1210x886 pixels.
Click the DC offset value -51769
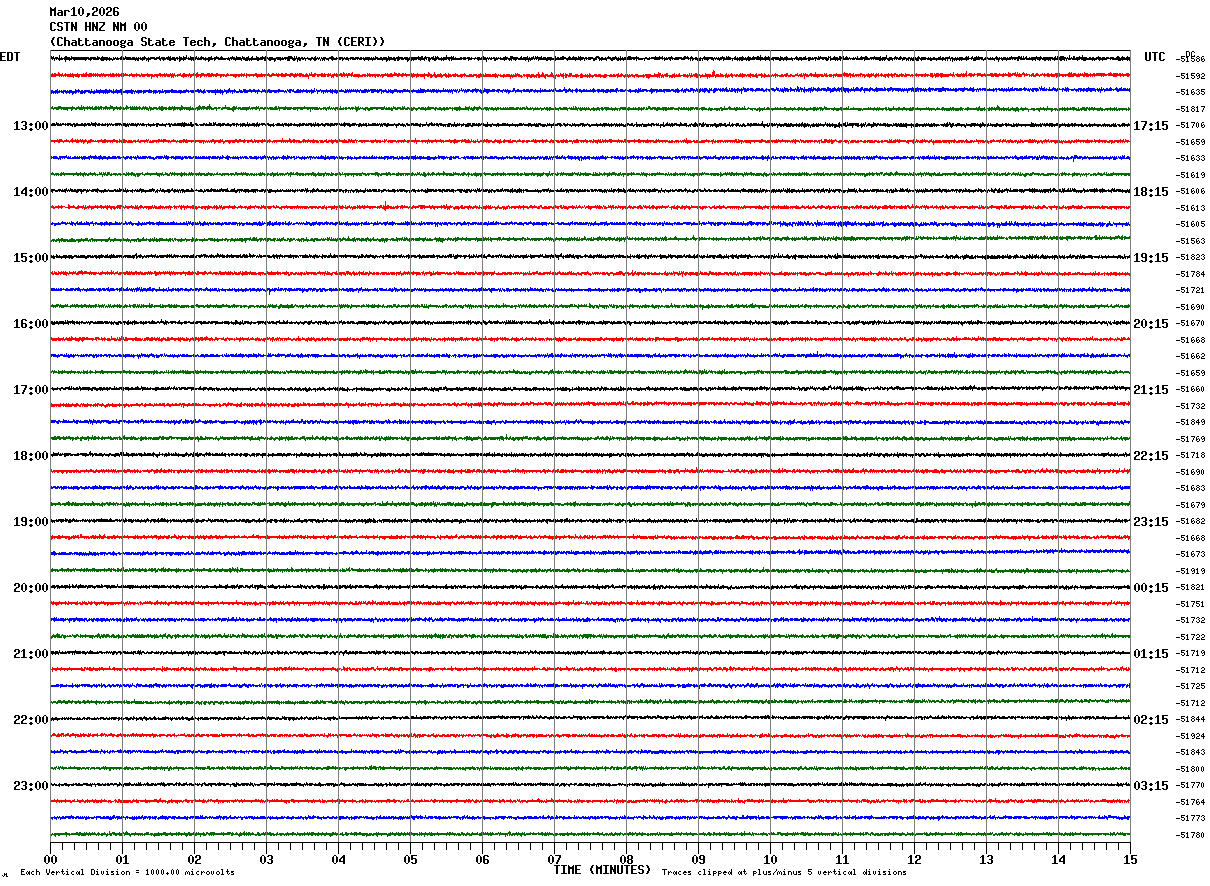pos(1191,439)
